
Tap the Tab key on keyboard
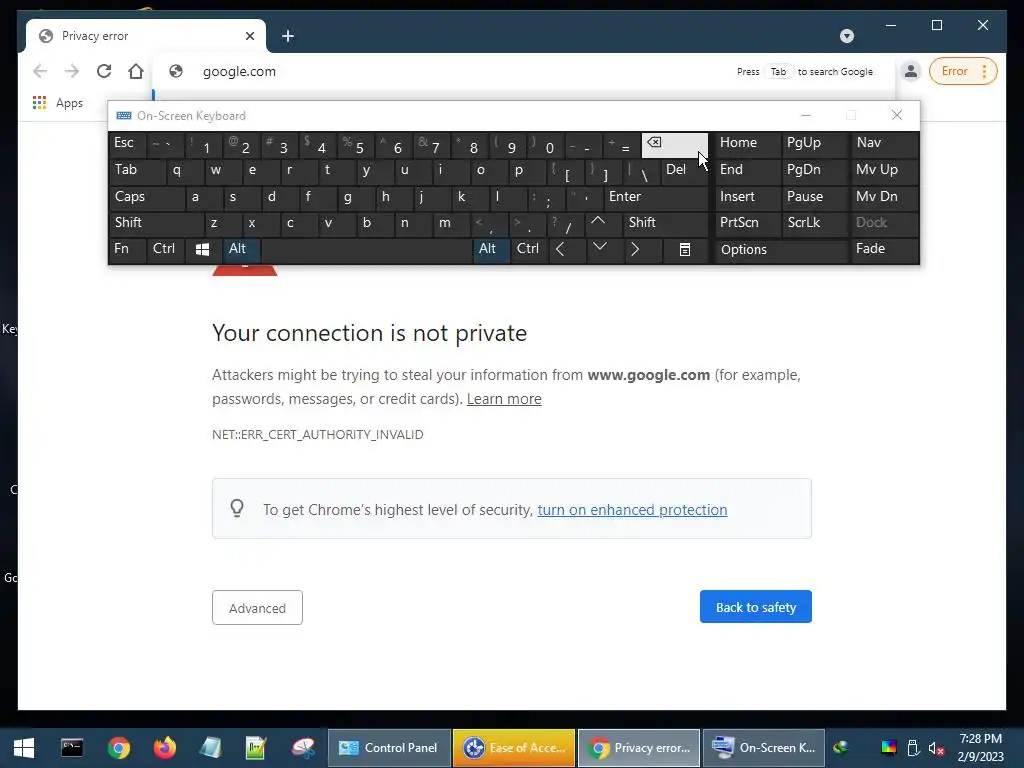(x=137, y=170)
